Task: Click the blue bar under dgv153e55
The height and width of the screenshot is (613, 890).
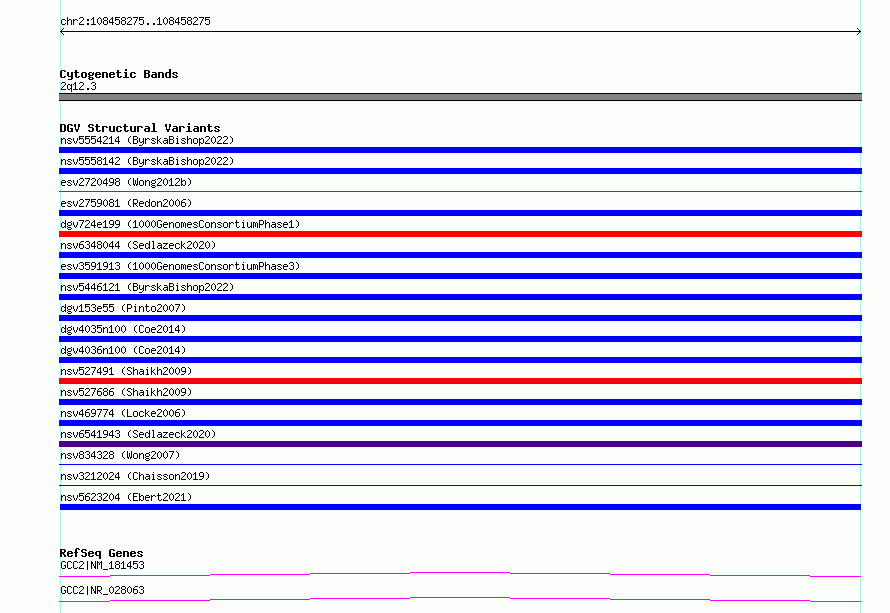Action: pos(460,318)
